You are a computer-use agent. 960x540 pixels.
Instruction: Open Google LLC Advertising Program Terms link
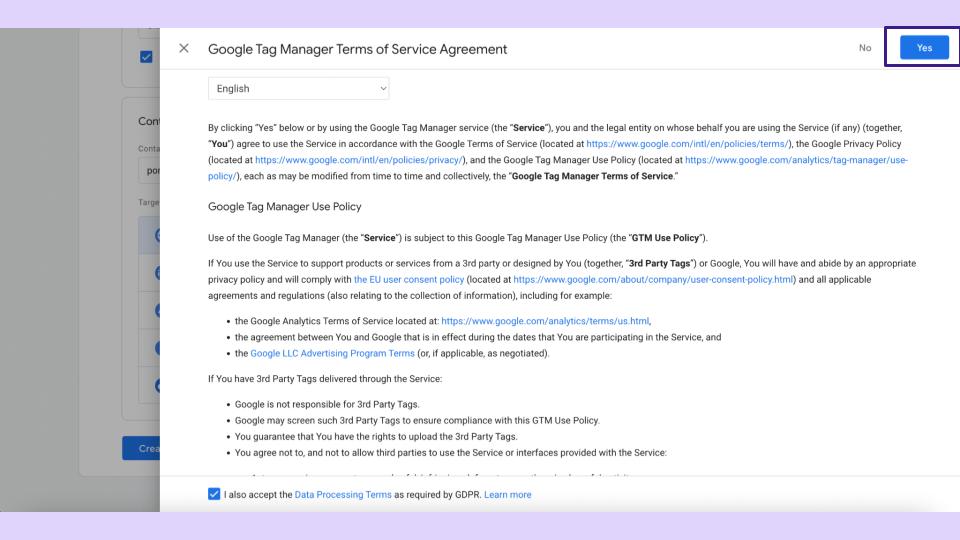pyautogui.click(x=332, y=353)
